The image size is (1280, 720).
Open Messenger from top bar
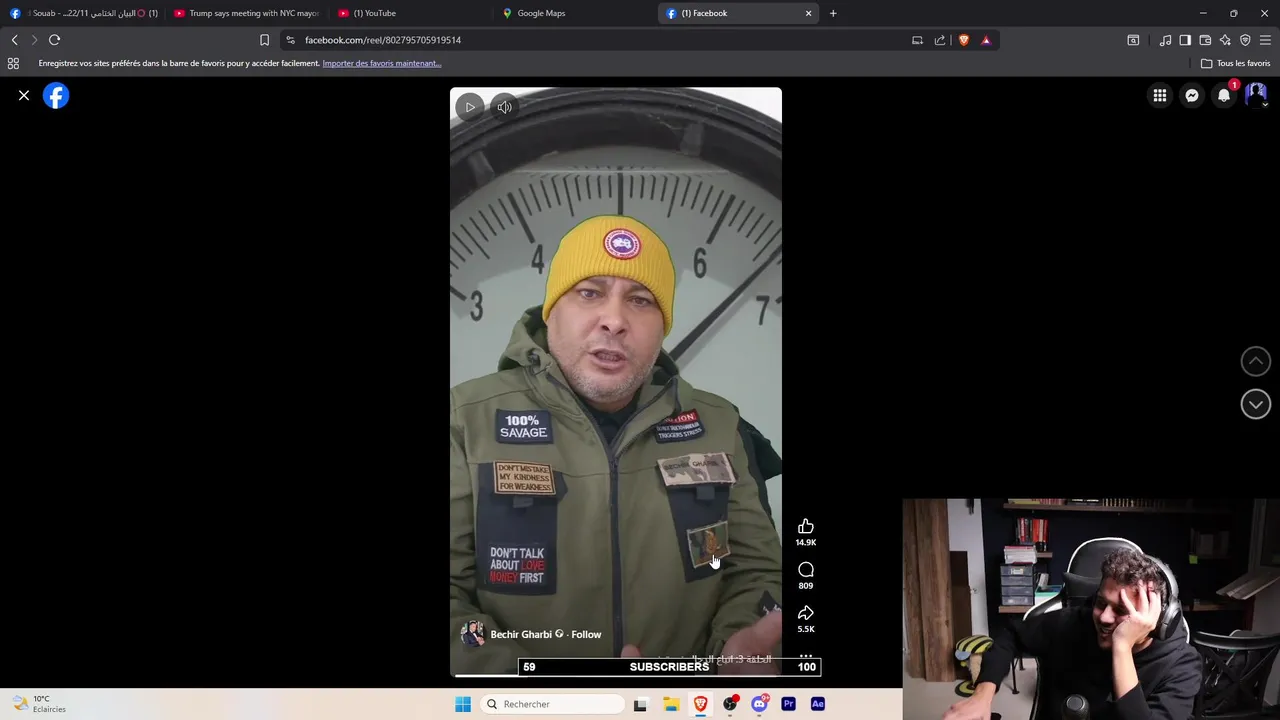click(1192, 96)
